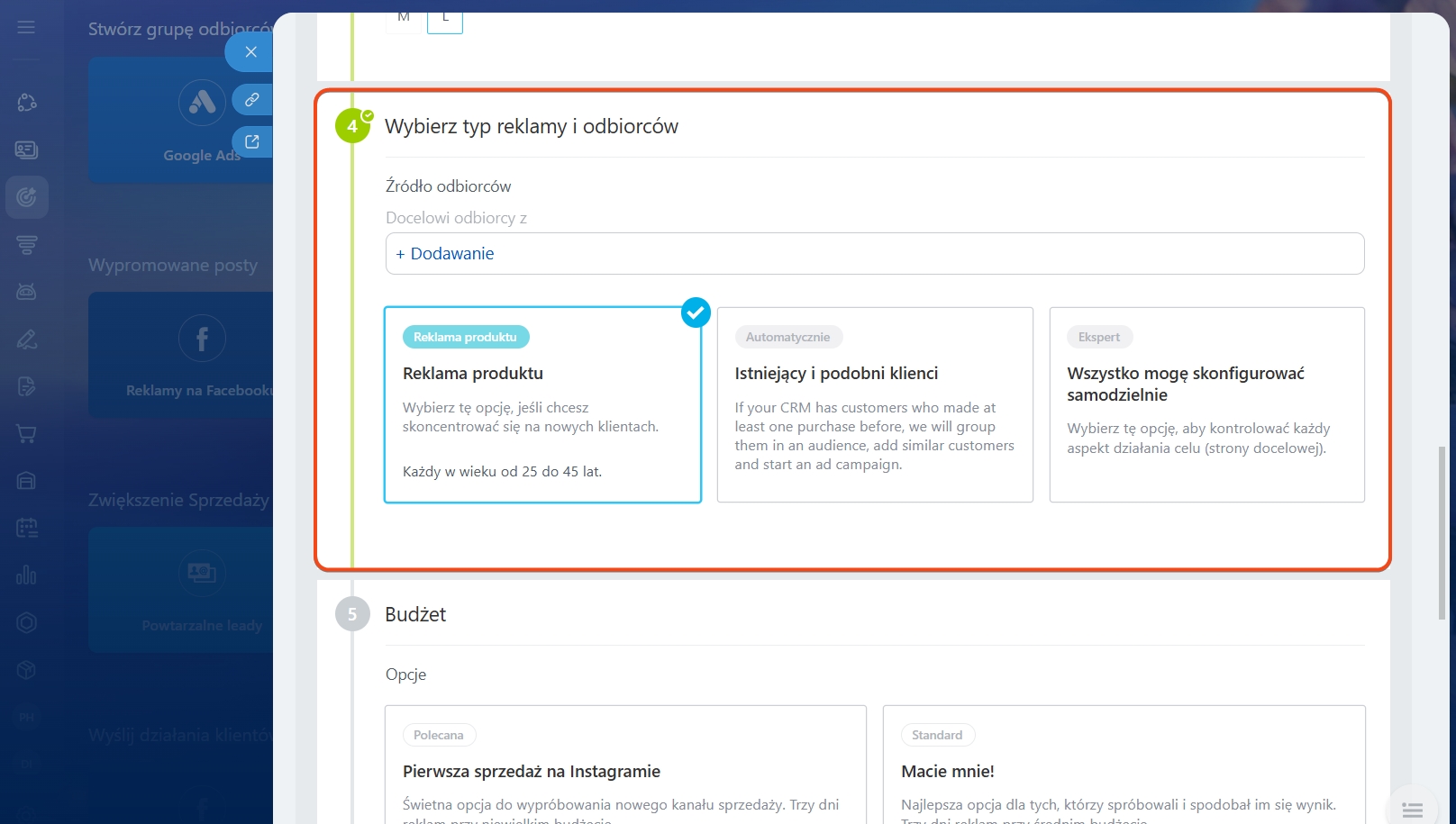Click step 5 Budżet number marker
Screen dimensions: 1456x824
pos(352,614)
